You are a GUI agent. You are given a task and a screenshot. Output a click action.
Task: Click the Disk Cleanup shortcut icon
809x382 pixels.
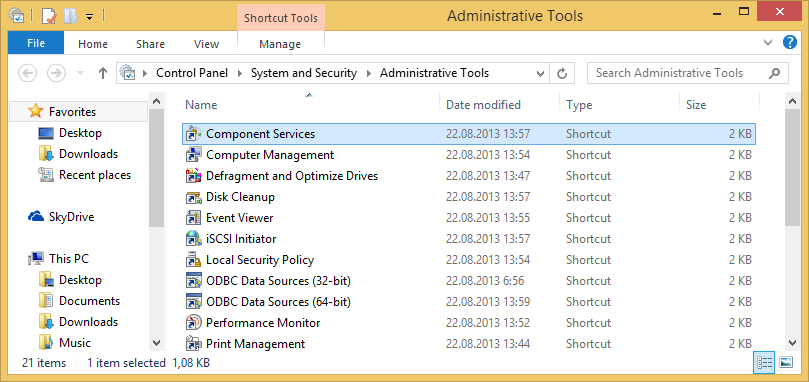coord(193,197)
